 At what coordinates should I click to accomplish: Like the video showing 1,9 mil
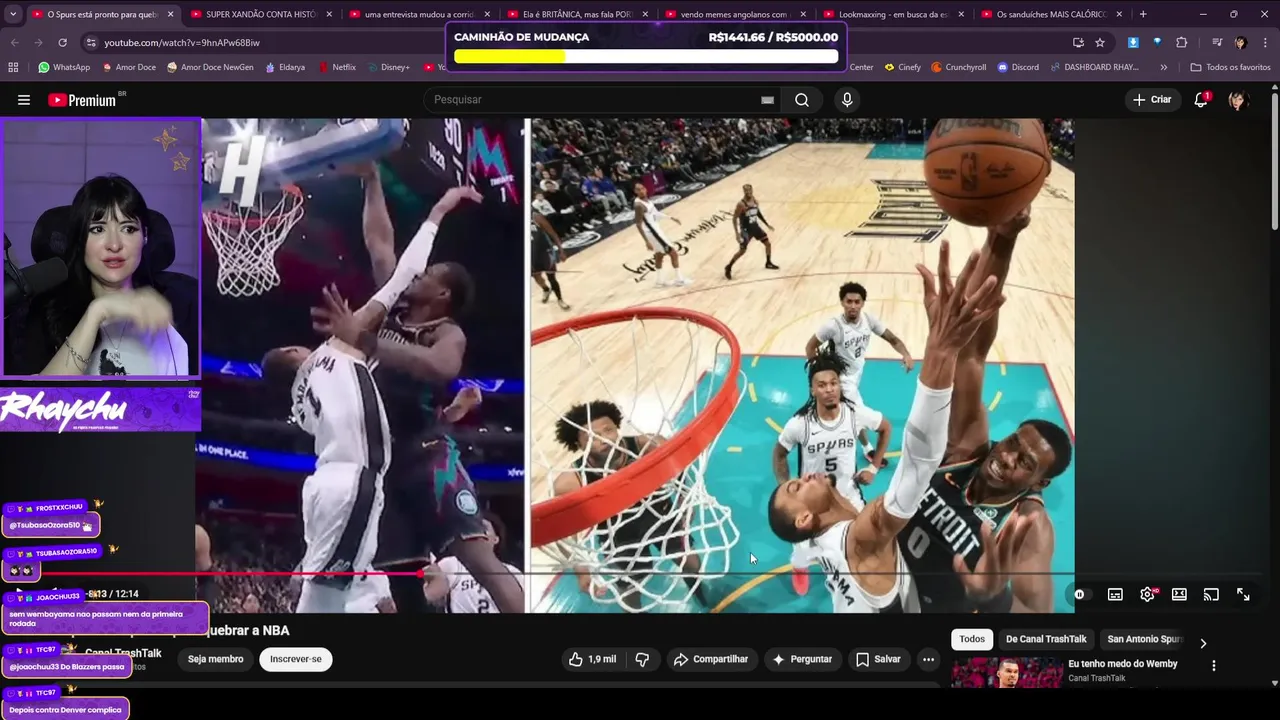pos(593,659)
